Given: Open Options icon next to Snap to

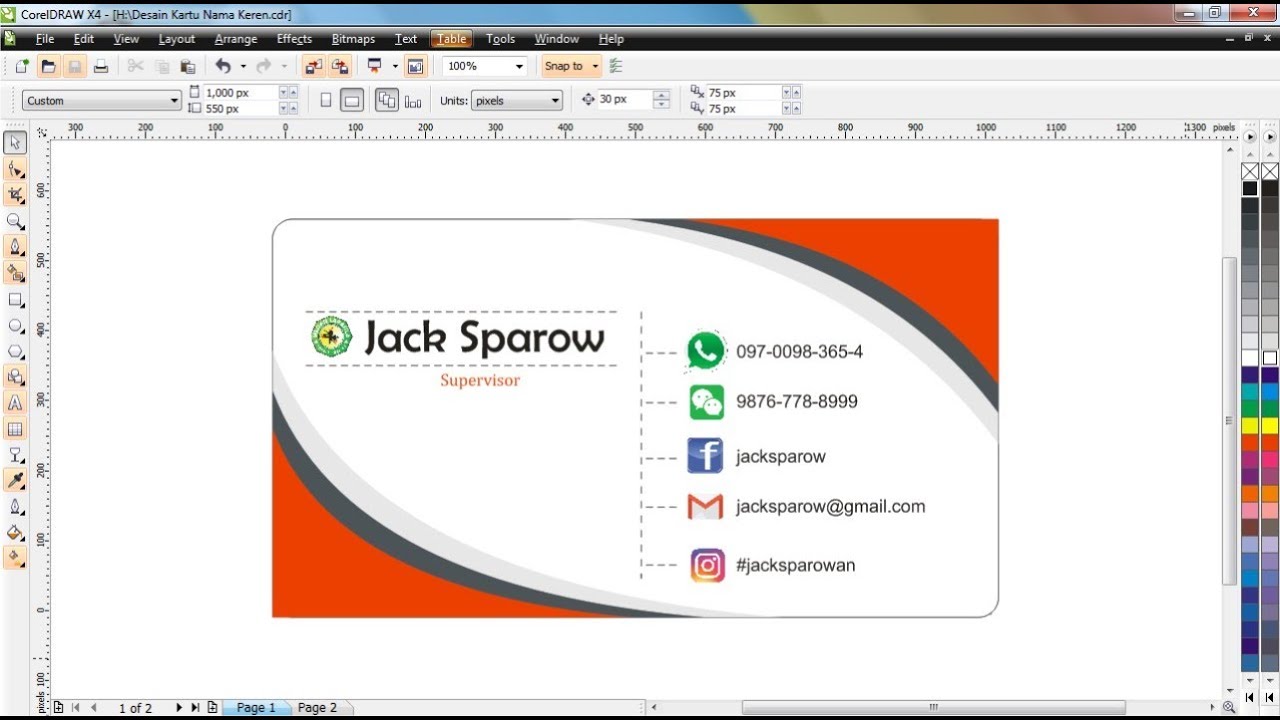Looking at the screenshot, I should tap(616, 66).
